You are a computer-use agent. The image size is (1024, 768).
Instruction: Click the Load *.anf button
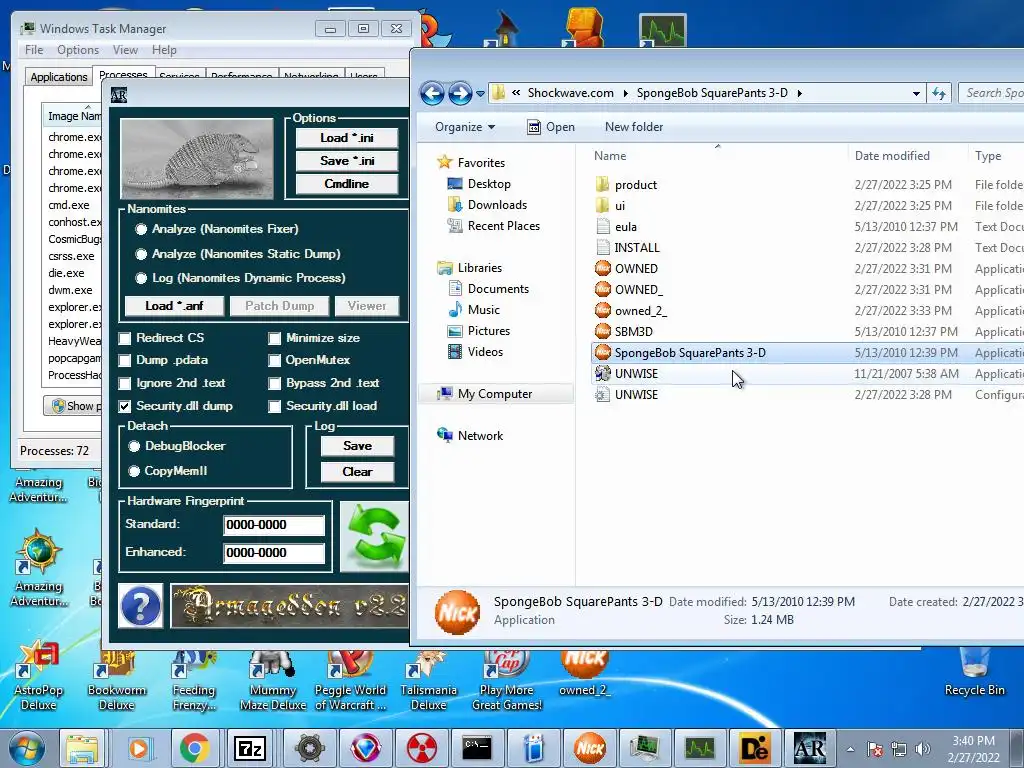click(174, 306)
